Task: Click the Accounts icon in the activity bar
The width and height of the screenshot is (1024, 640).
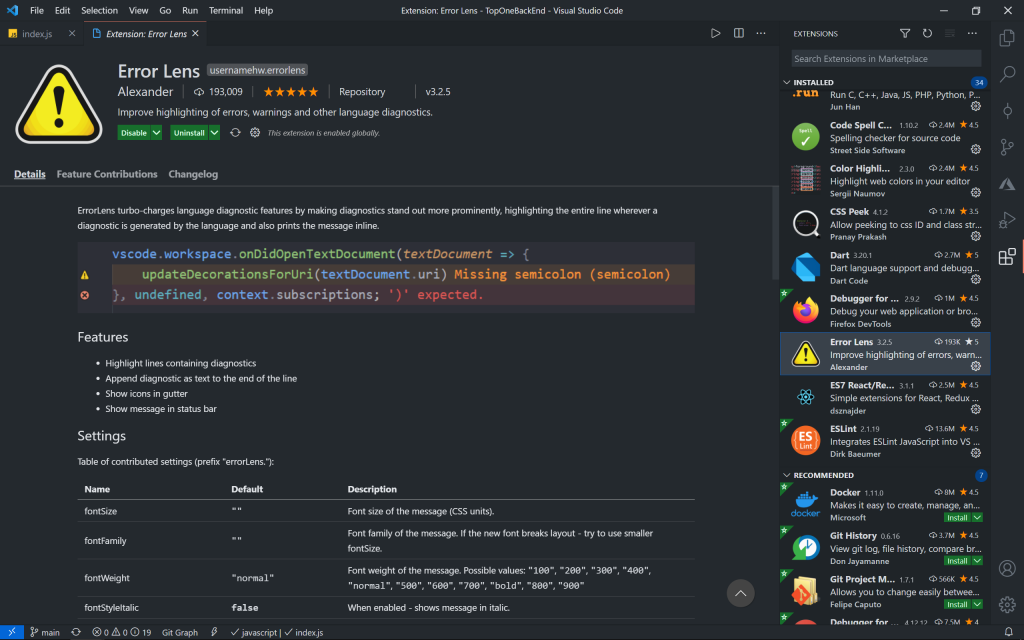Action: (1007, 568)
